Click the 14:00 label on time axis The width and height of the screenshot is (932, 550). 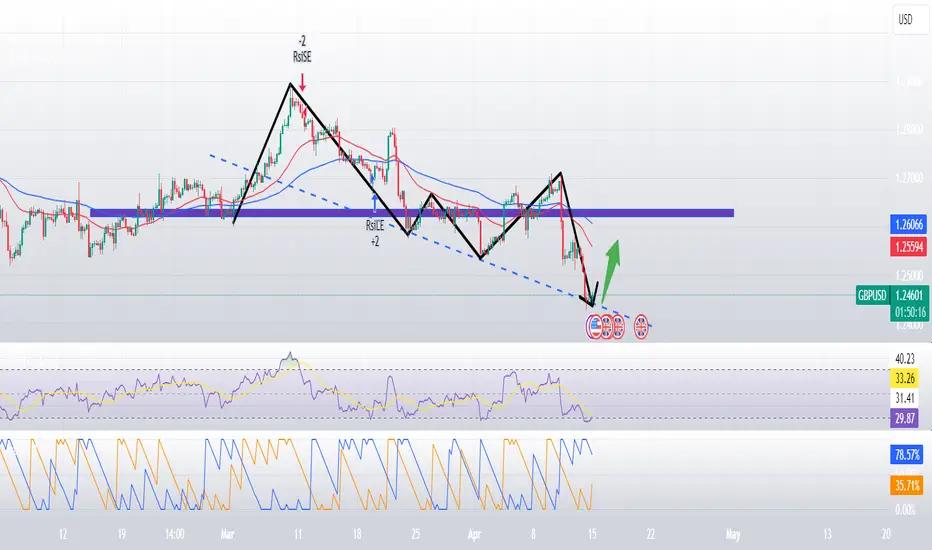174,535
